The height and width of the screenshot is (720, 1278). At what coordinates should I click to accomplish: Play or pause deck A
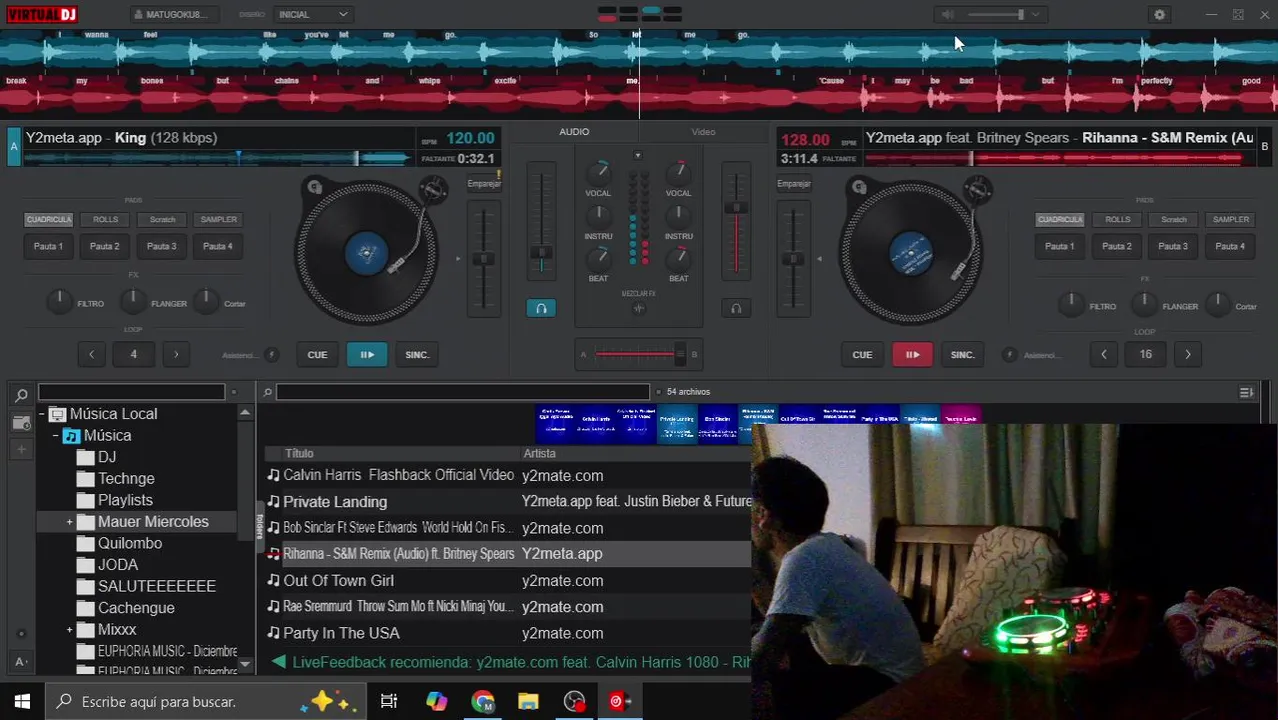pos(367,354)
